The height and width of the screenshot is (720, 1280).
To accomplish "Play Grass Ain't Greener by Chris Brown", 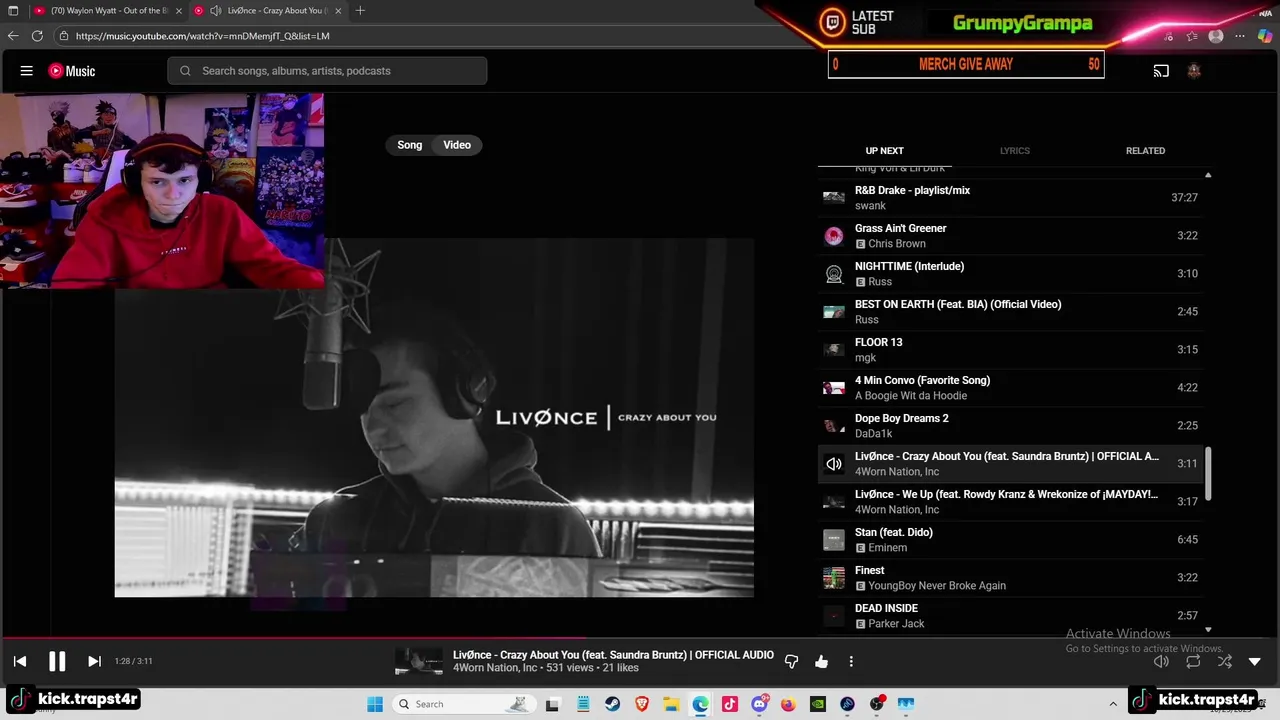I will [x=1010, y=236].
